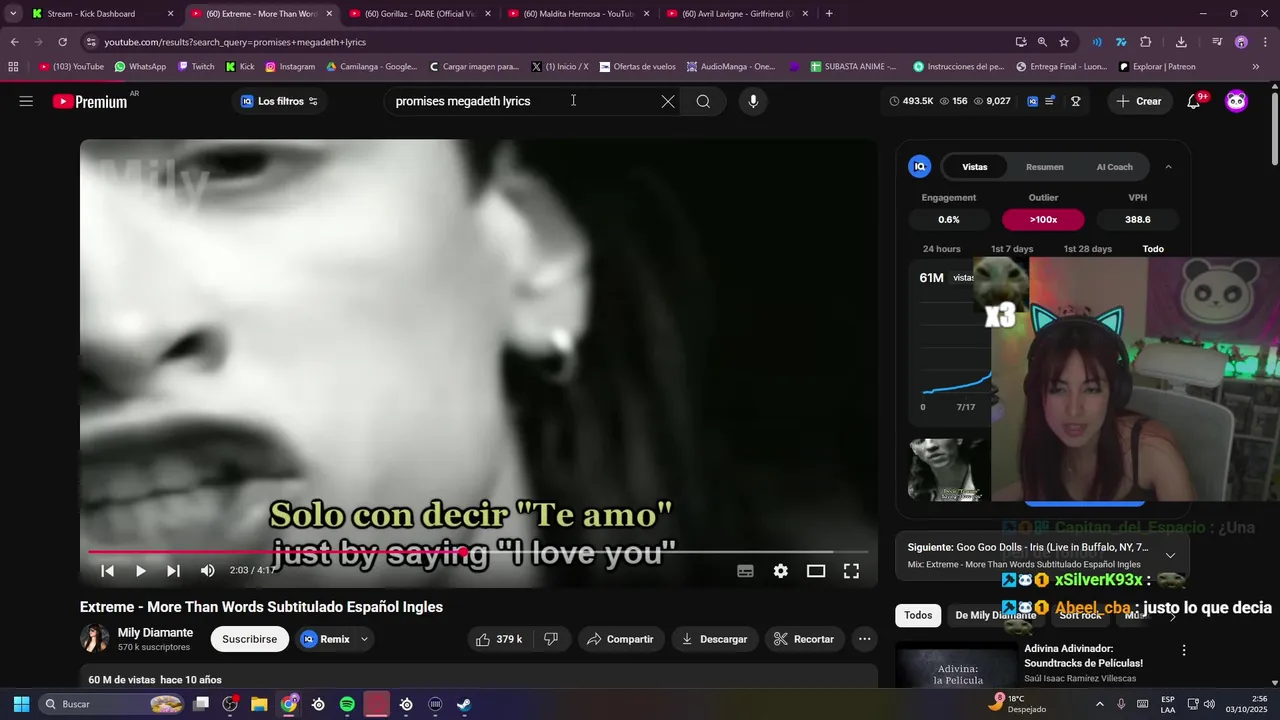Select the 24 hours view range

[941, 249]
